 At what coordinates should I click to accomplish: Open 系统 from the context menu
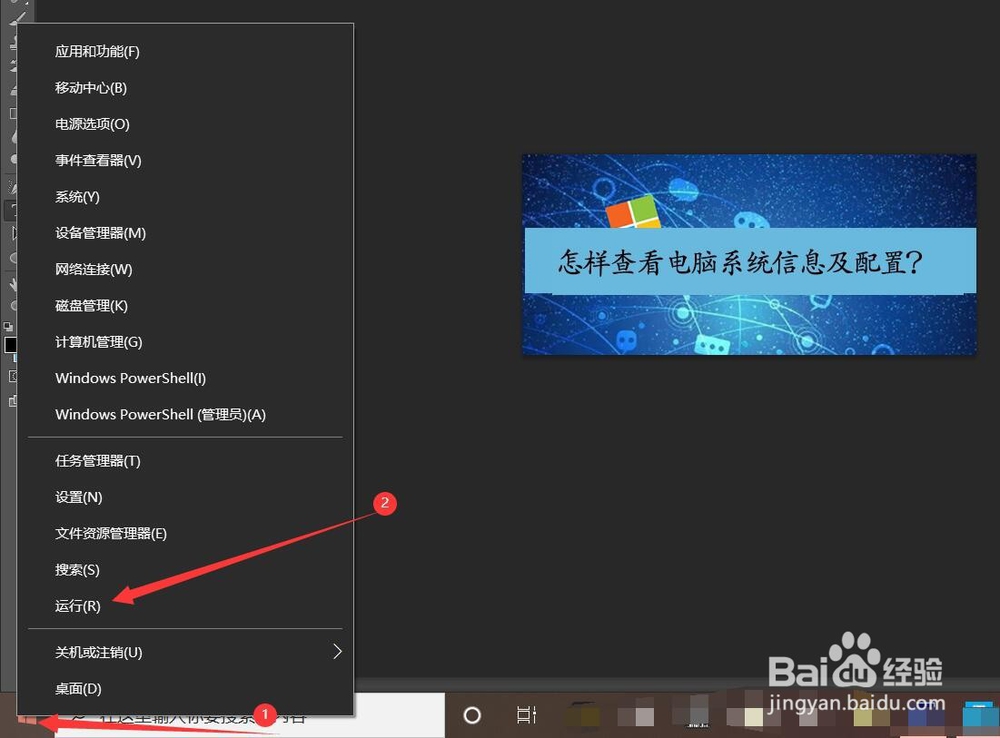[x=75, y=196]
